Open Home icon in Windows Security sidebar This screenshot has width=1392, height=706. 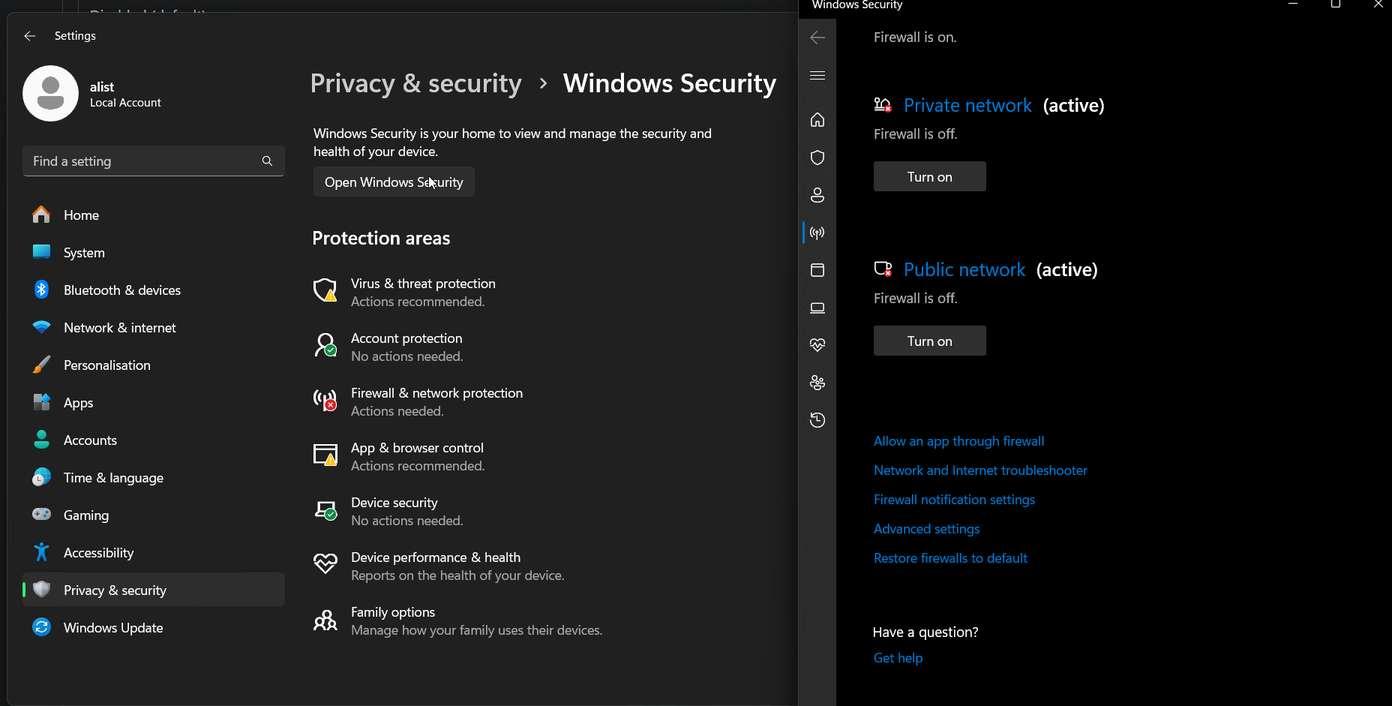(817, 120)
